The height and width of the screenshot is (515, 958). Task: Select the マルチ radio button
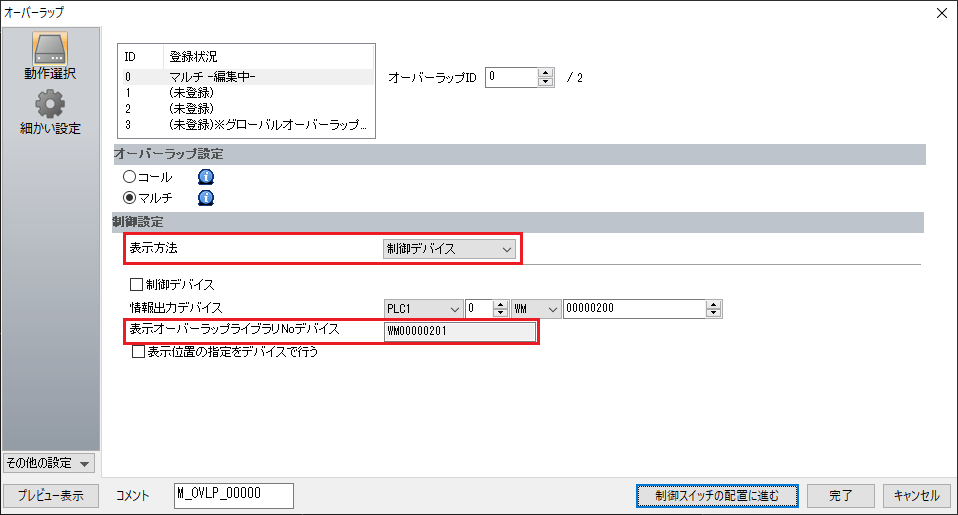(x=129, y=197)
